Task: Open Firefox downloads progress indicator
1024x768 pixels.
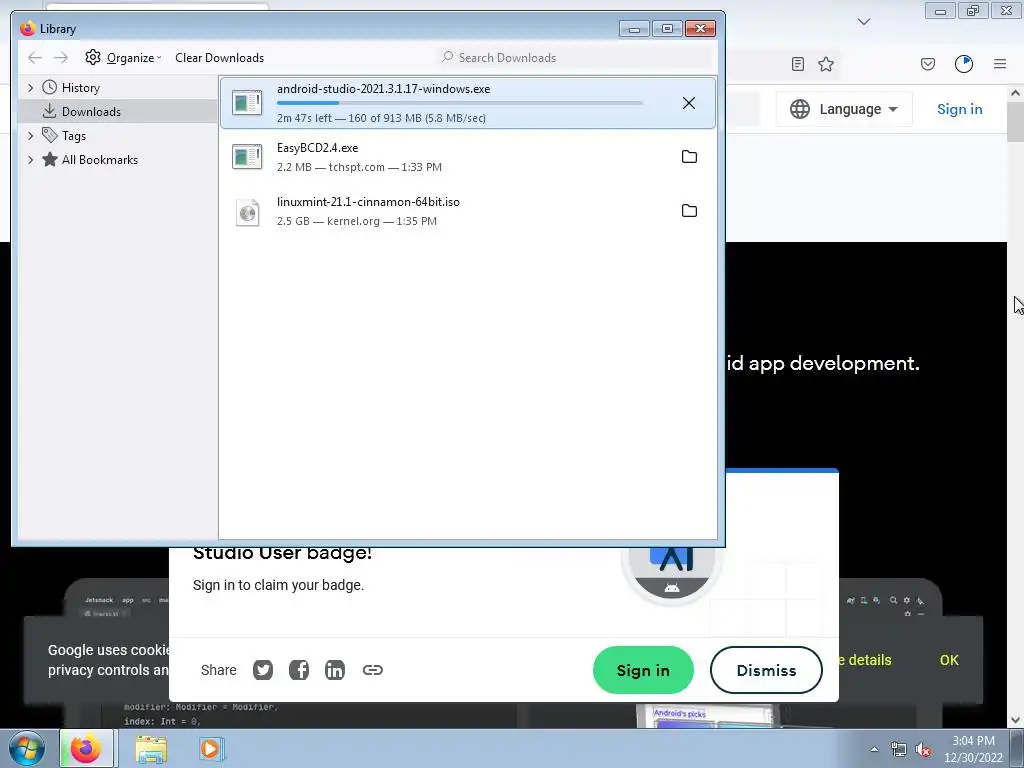Action: 964,64
